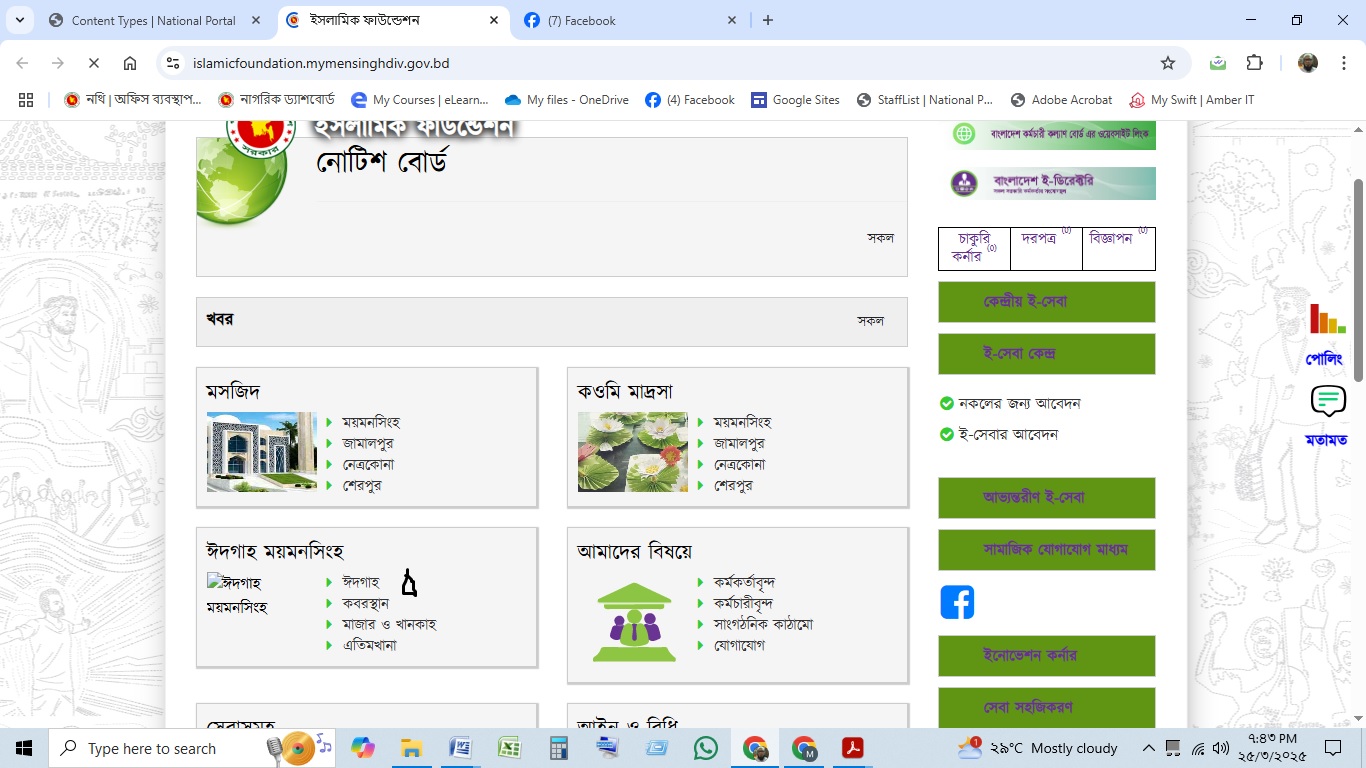Screen dimensions: 1366x768
Task: Click the page vertical scrollbar thumb
Action: point(1358,280)
